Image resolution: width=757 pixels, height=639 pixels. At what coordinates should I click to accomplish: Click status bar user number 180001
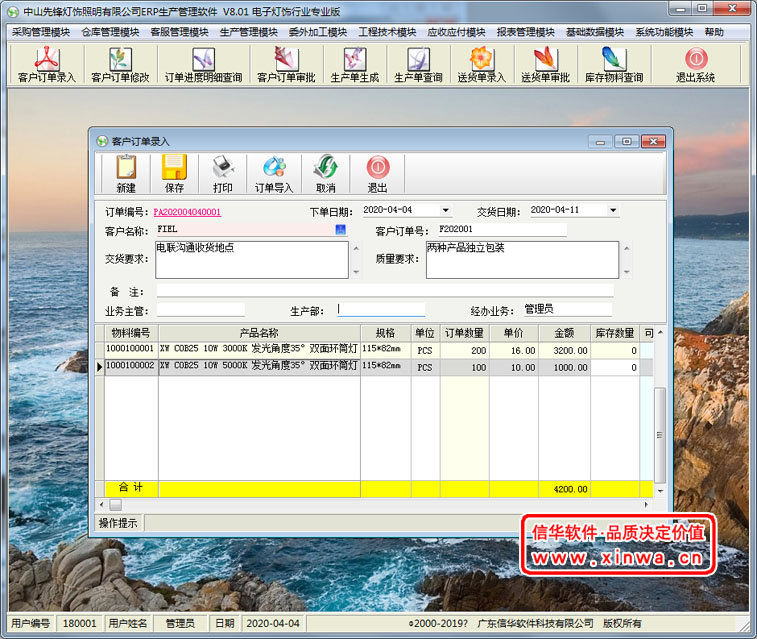(x=80, y=624)
